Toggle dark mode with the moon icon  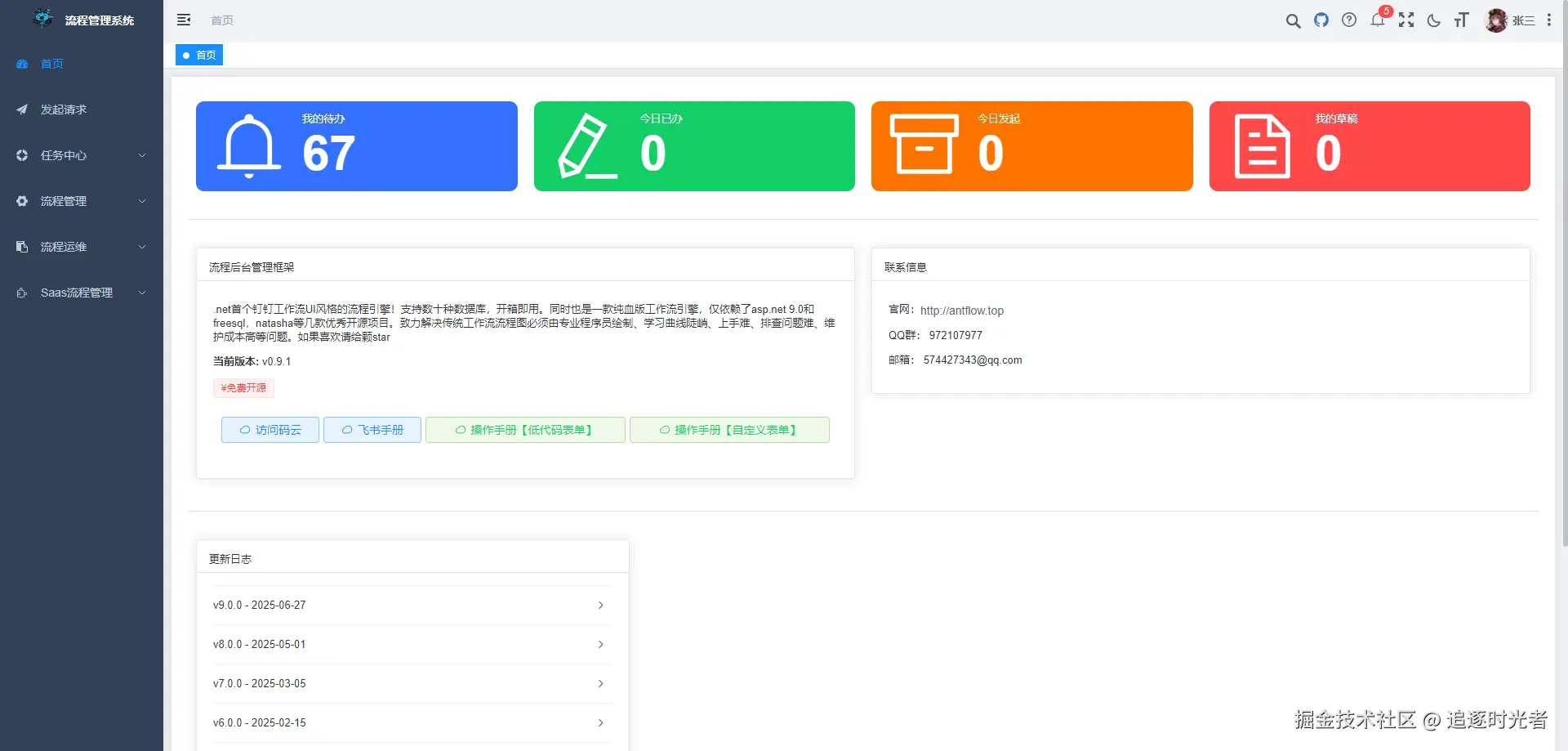(x=1434, y=20)
